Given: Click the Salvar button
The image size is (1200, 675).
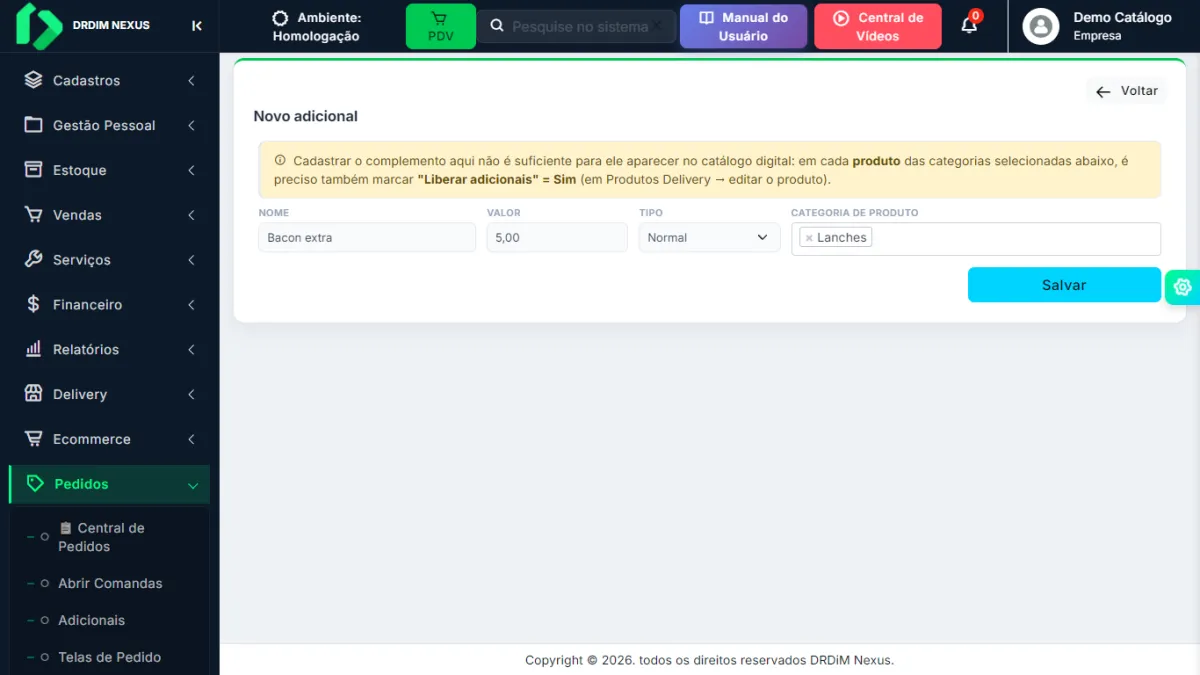Looking at the screenshot, I should click(x=1064, y=285).
